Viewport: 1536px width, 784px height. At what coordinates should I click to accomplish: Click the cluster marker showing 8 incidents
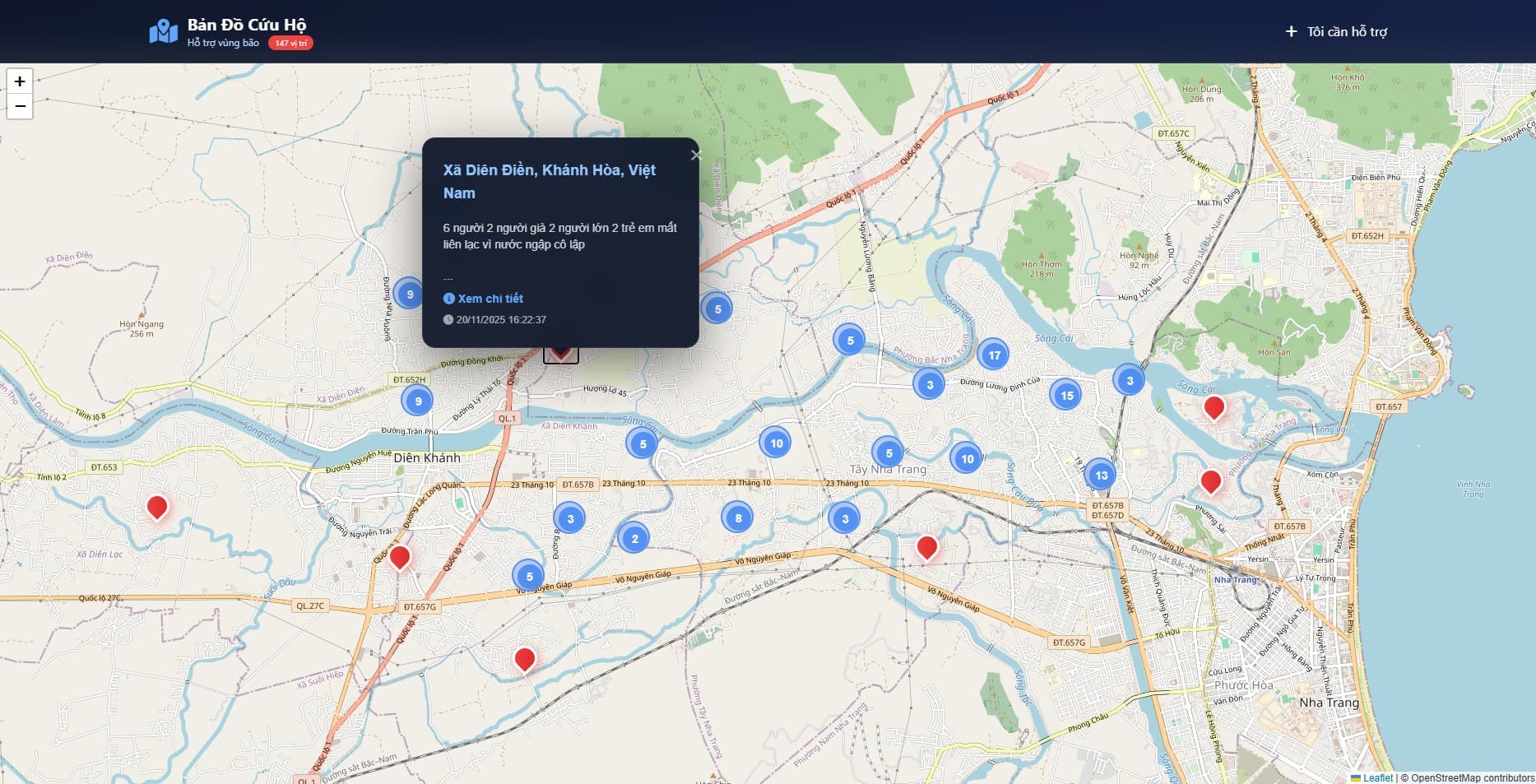point(737,517)
